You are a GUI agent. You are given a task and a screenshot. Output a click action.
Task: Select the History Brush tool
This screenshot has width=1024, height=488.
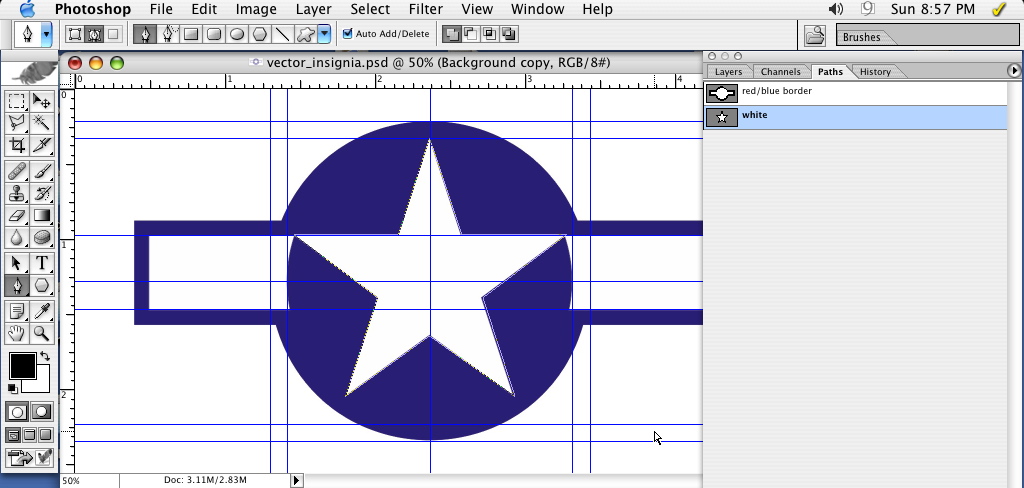click(42, 193)
